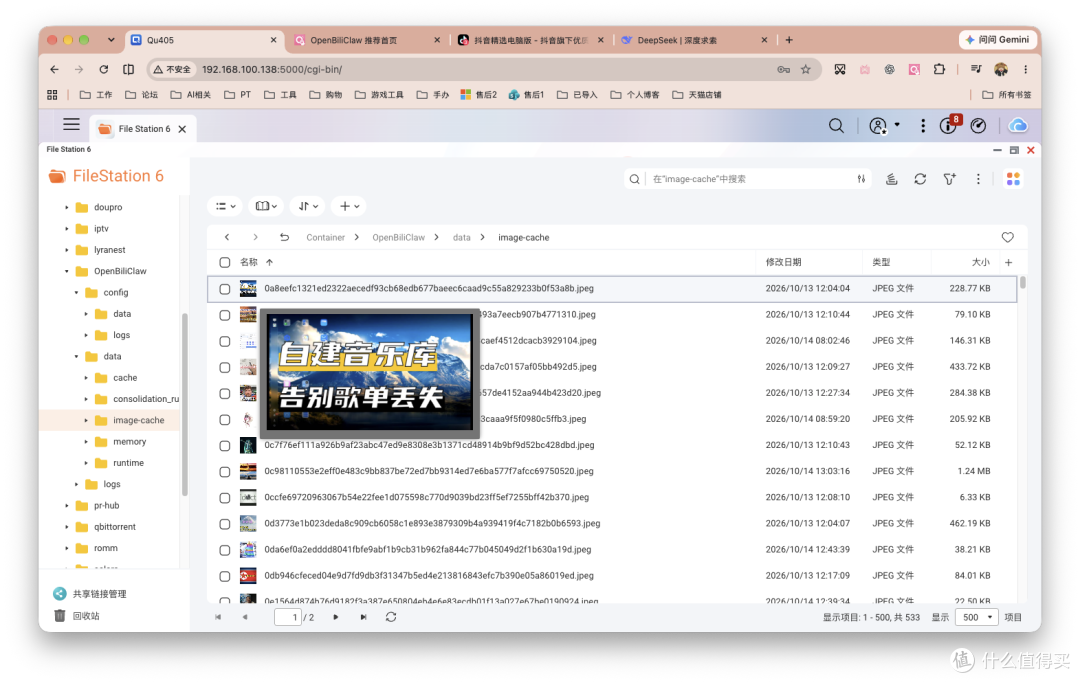Open Chrome extensions puzzle icon
1080x683 pixels.
(939, 70)
